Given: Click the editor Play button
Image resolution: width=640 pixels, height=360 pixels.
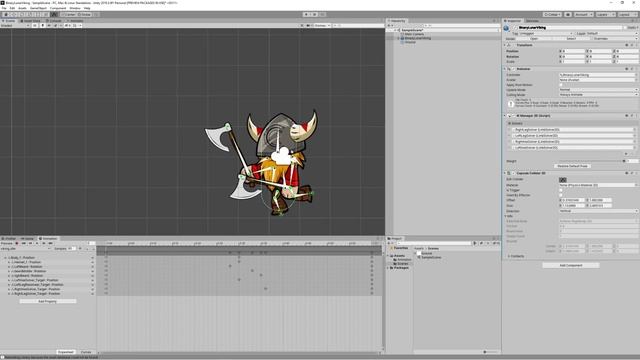Looking at the screenshot, I should (x=306, y=14).
